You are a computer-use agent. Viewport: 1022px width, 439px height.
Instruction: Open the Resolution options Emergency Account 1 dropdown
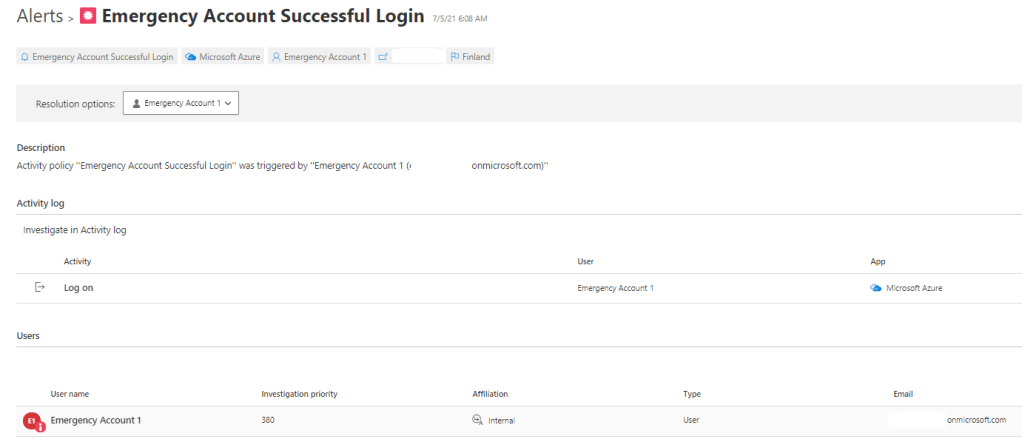tap(181, 103)
